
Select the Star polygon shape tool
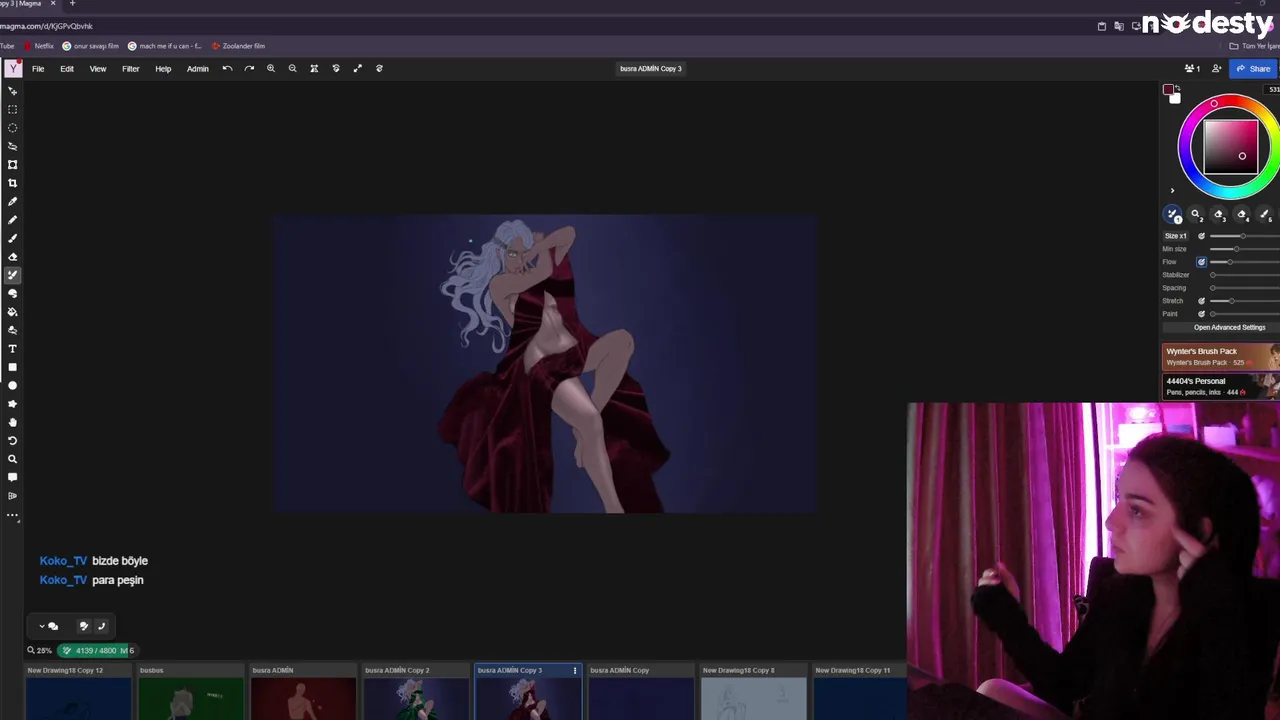coord(13,404)
